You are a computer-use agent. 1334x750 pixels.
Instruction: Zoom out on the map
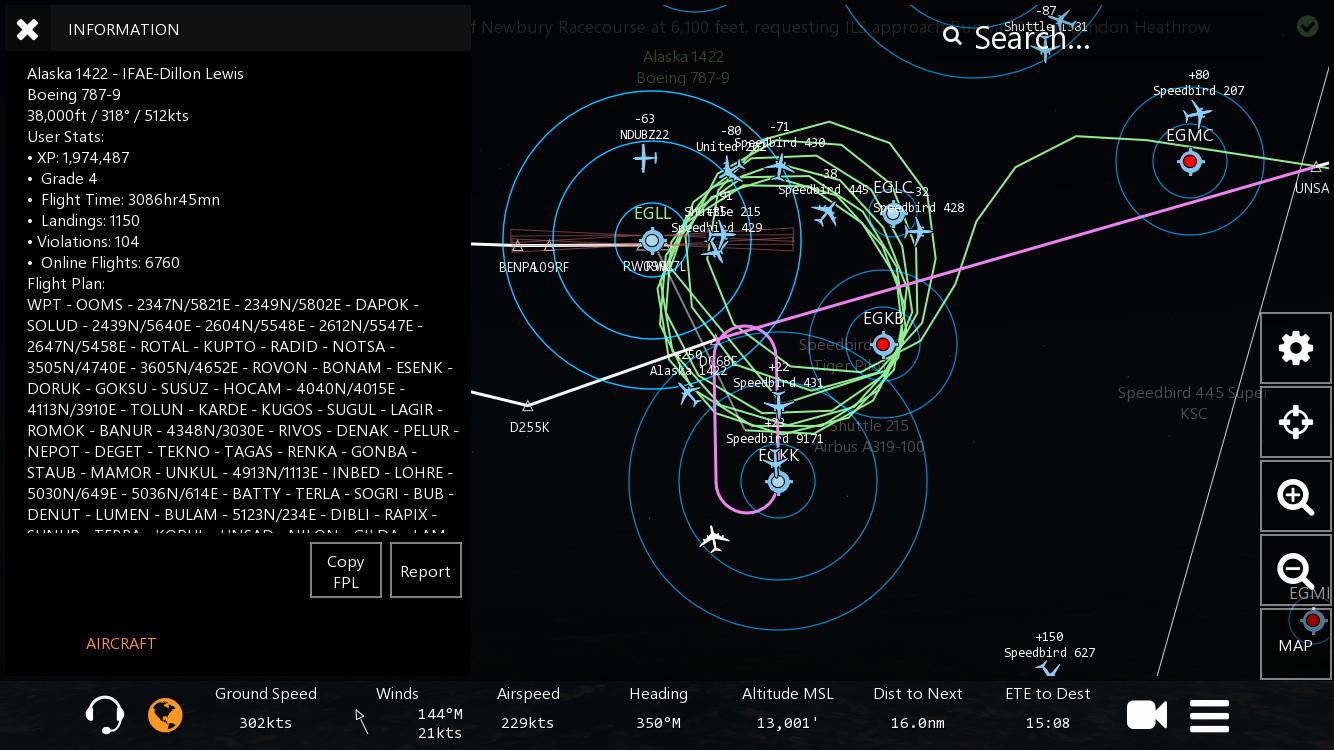(x=1296, y=570)
